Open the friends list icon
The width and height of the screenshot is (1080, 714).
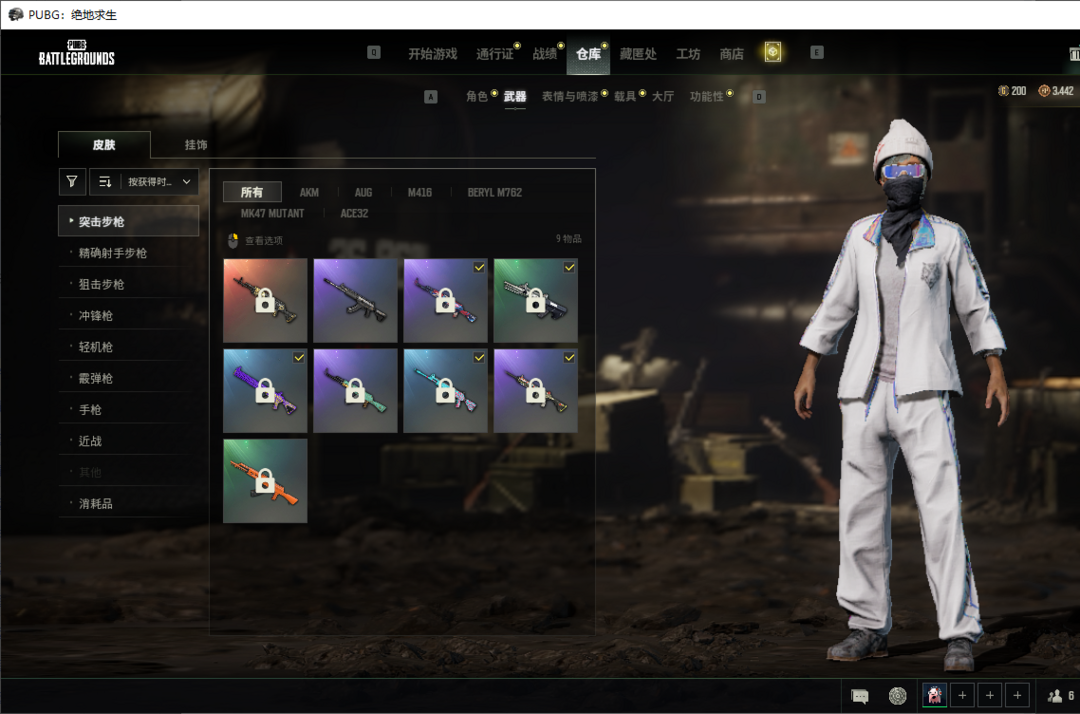1055,696
